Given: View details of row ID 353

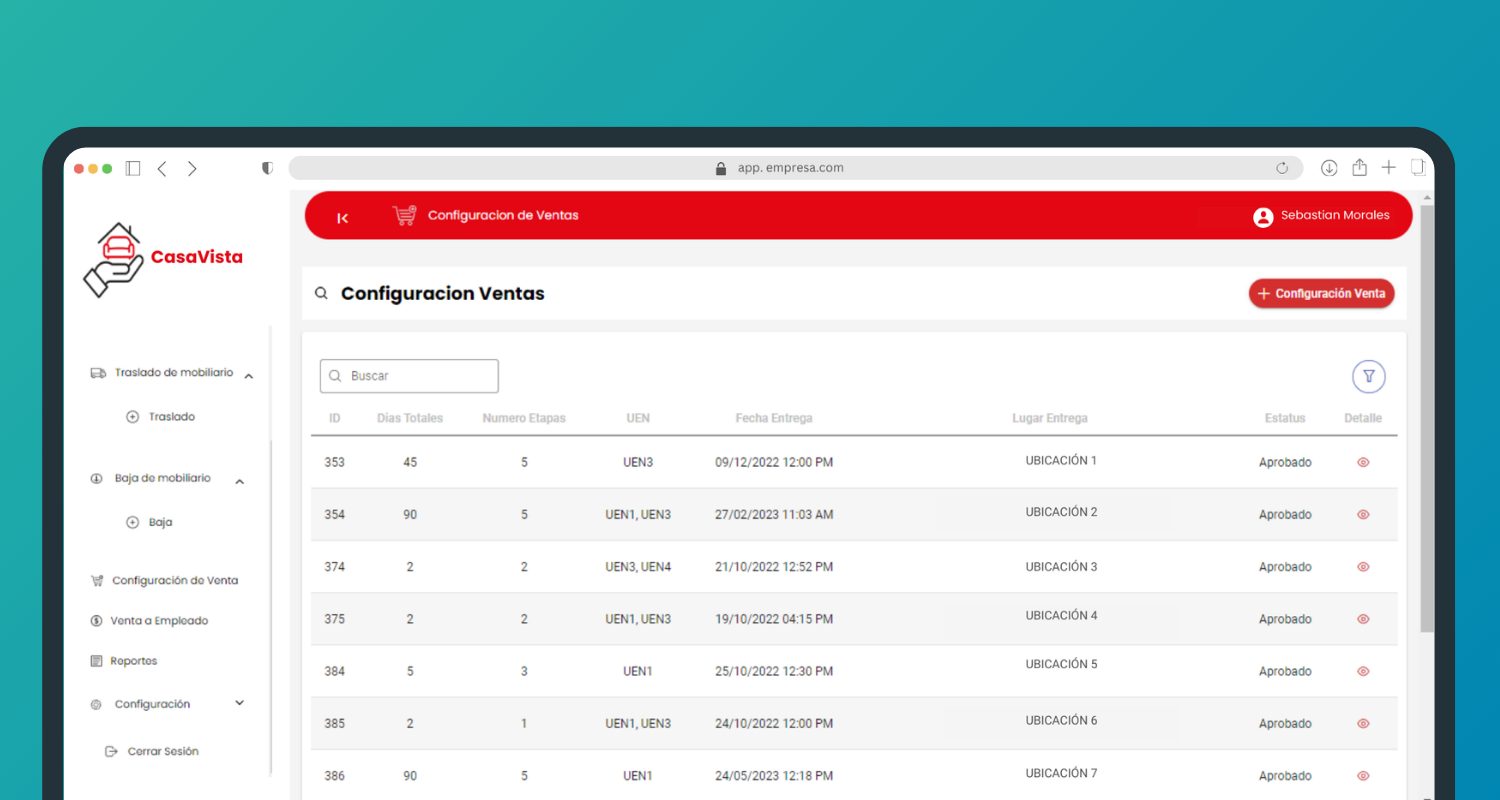Looking at the screenshot, I should (1363, 462).
